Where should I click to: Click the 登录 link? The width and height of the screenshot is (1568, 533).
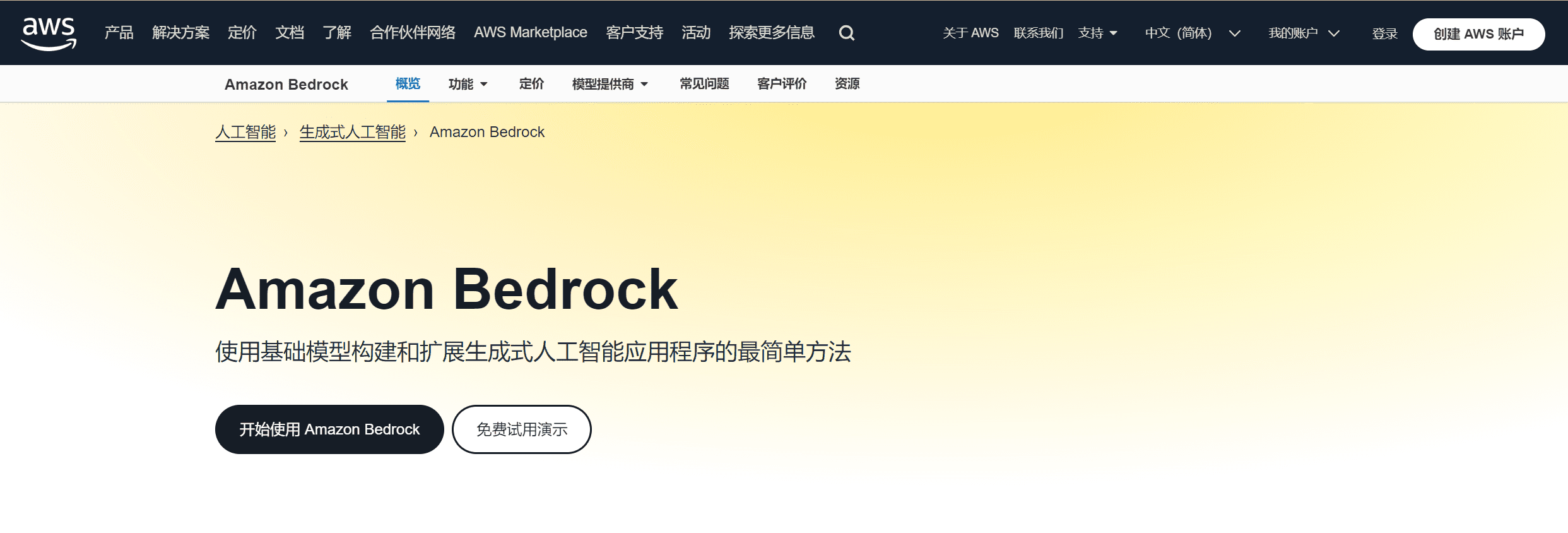tap(1385, 33)
